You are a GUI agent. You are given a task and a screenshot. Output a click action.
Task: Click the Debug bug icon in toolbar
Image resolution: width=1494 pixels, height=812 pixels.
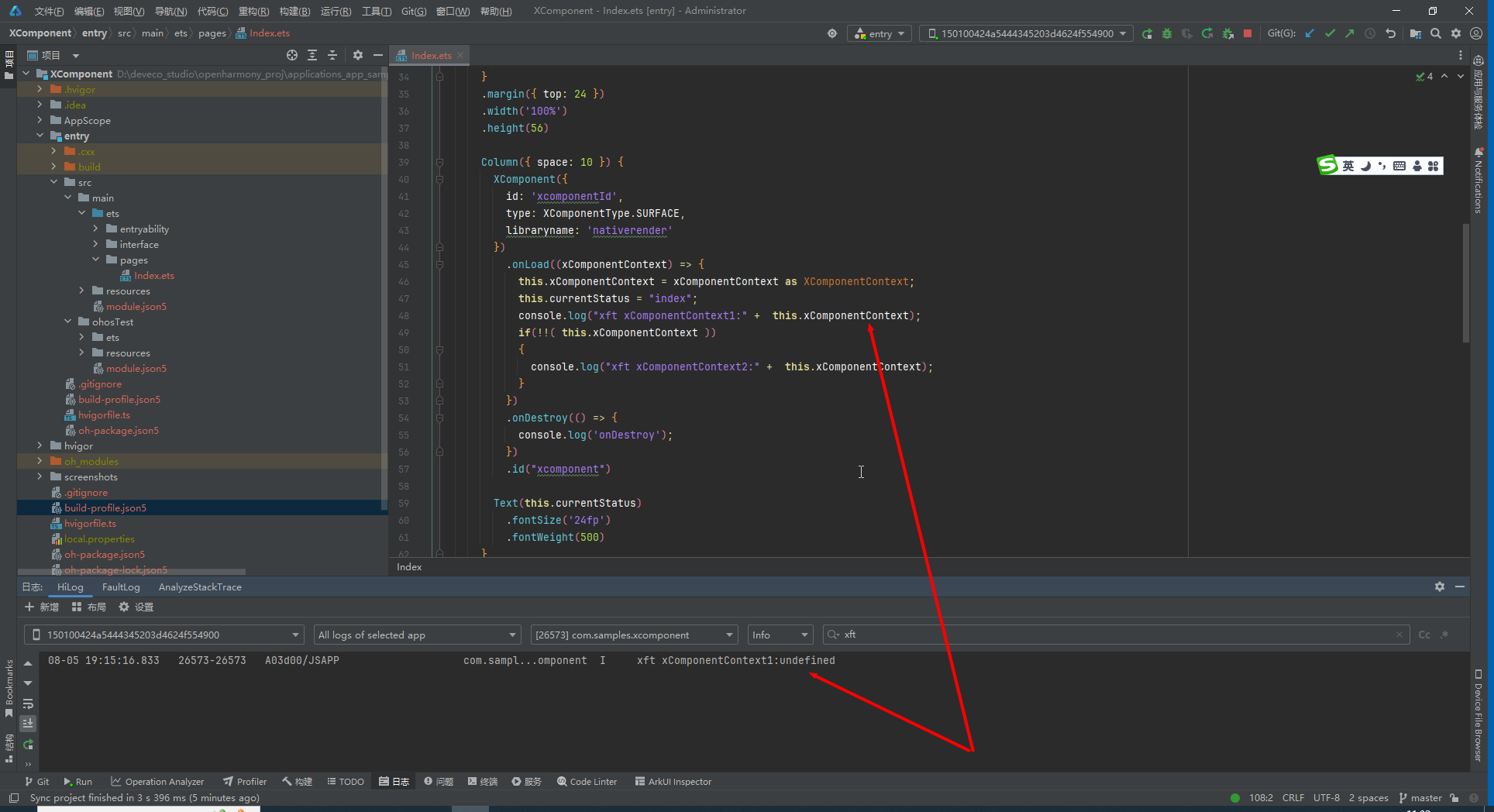point(1167,34)
